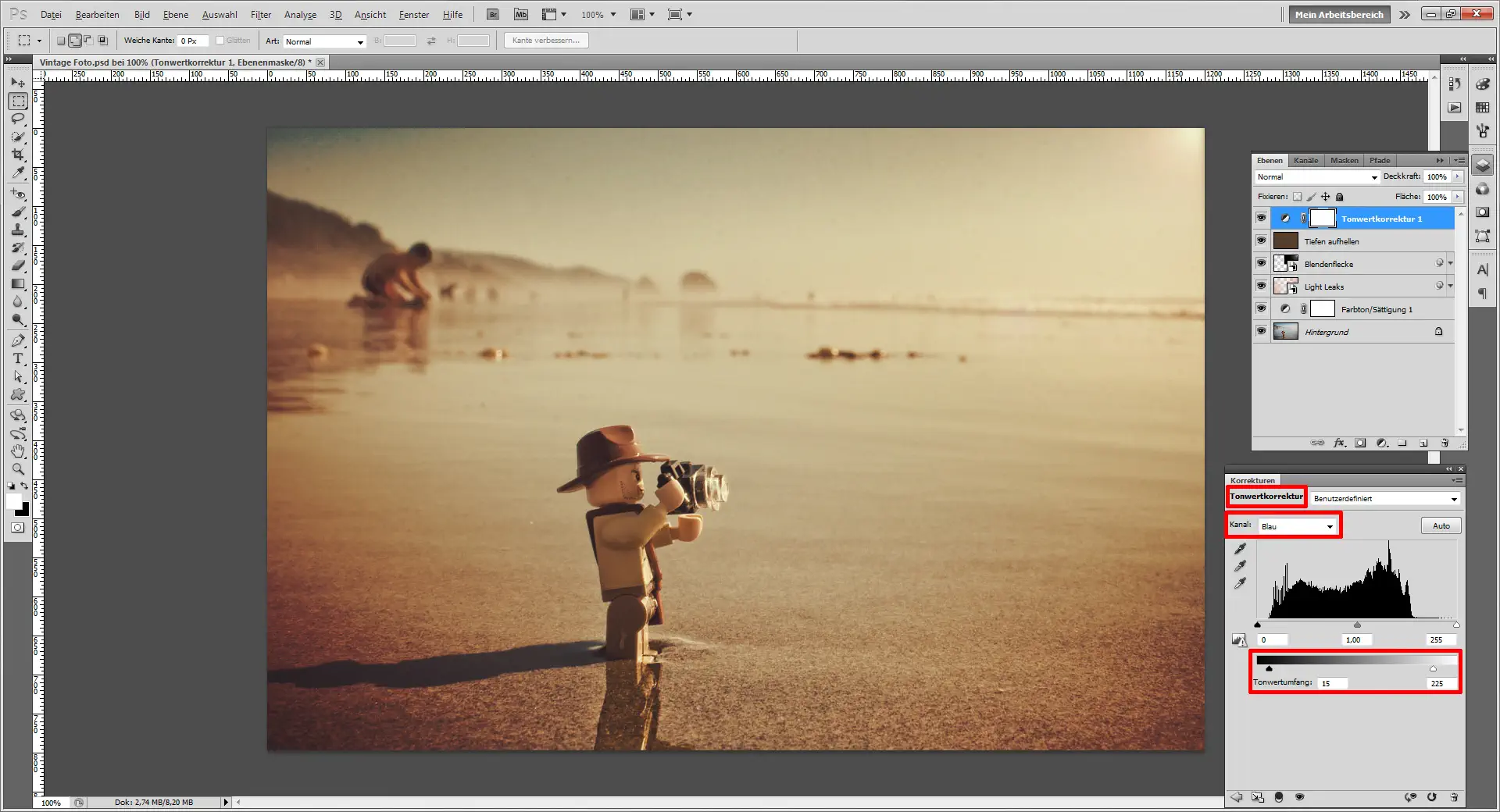The width and height of the screenshot is (1500, 812).
Task: Select the Lasso tool
Action: pyautogui.click(x=18, y=119)
